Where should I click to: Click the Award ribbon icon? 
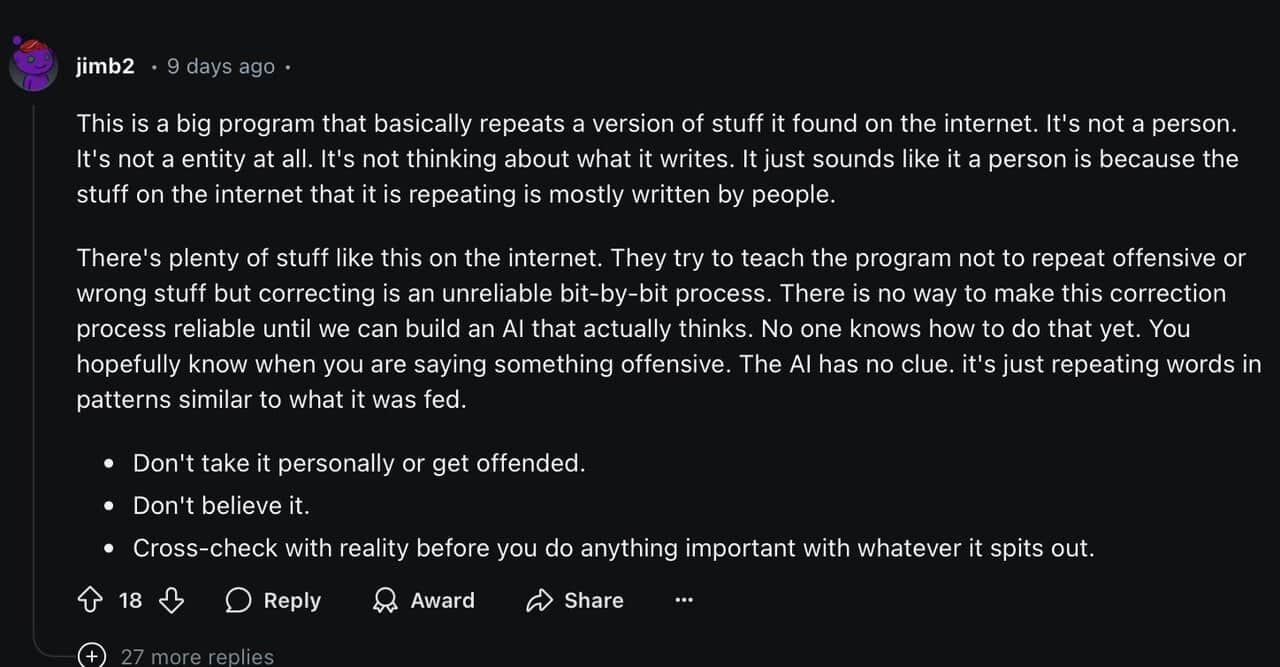tap(385, 600)
